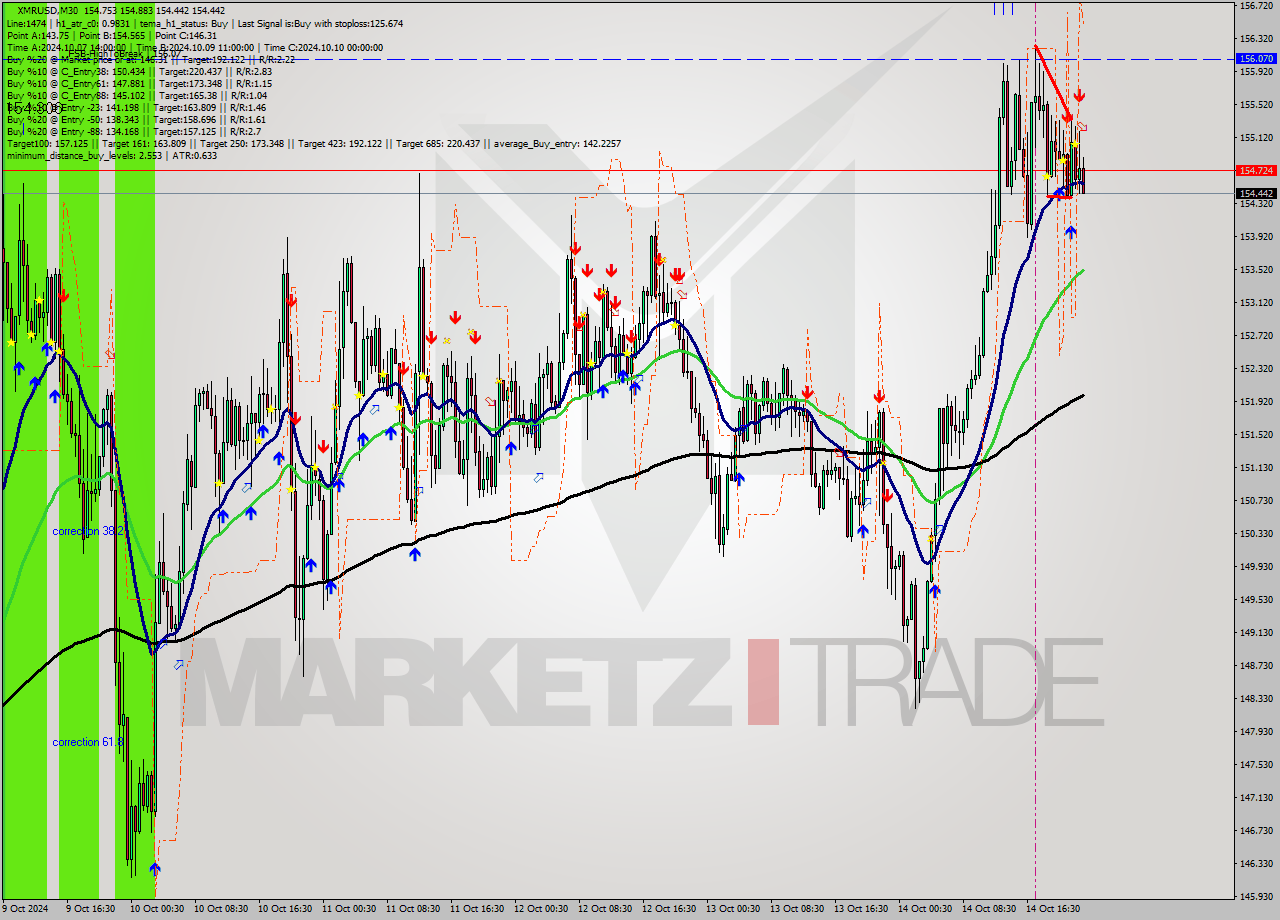Image resolution: width=1280 pixels, height=920 pixels.
Task: Click the '12 Oct 16:30' time axis label
Action: 669,909
